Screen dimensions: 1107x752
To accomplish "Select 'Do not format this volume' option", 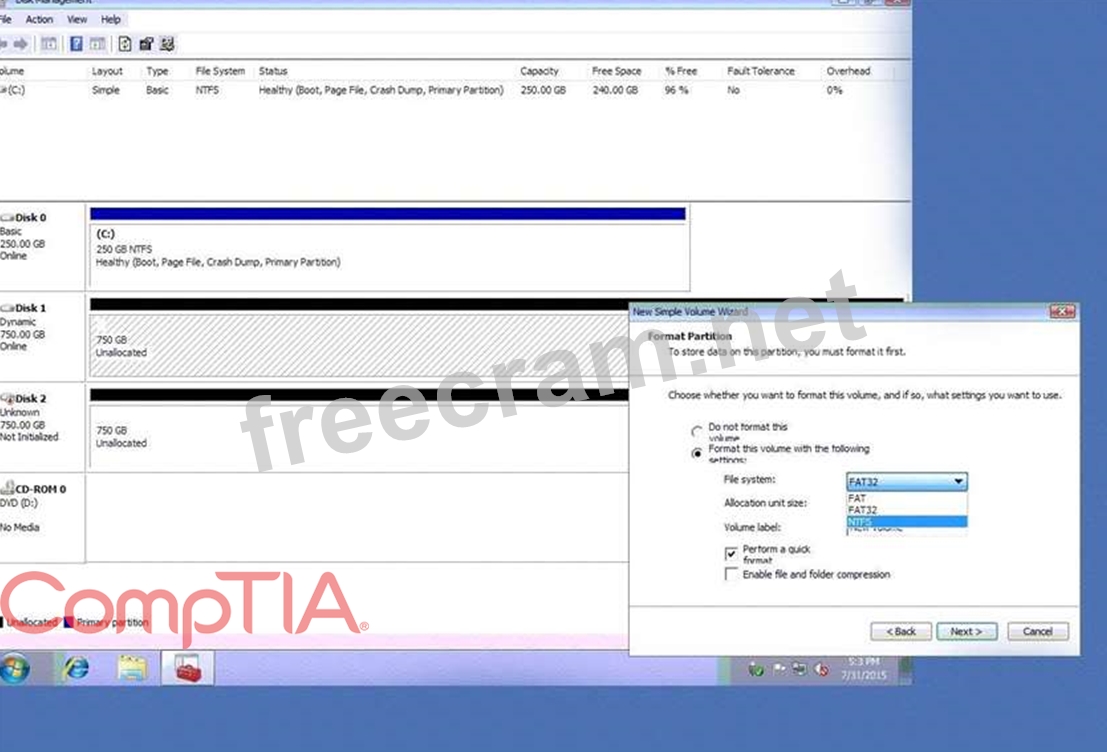I will 697,431.
